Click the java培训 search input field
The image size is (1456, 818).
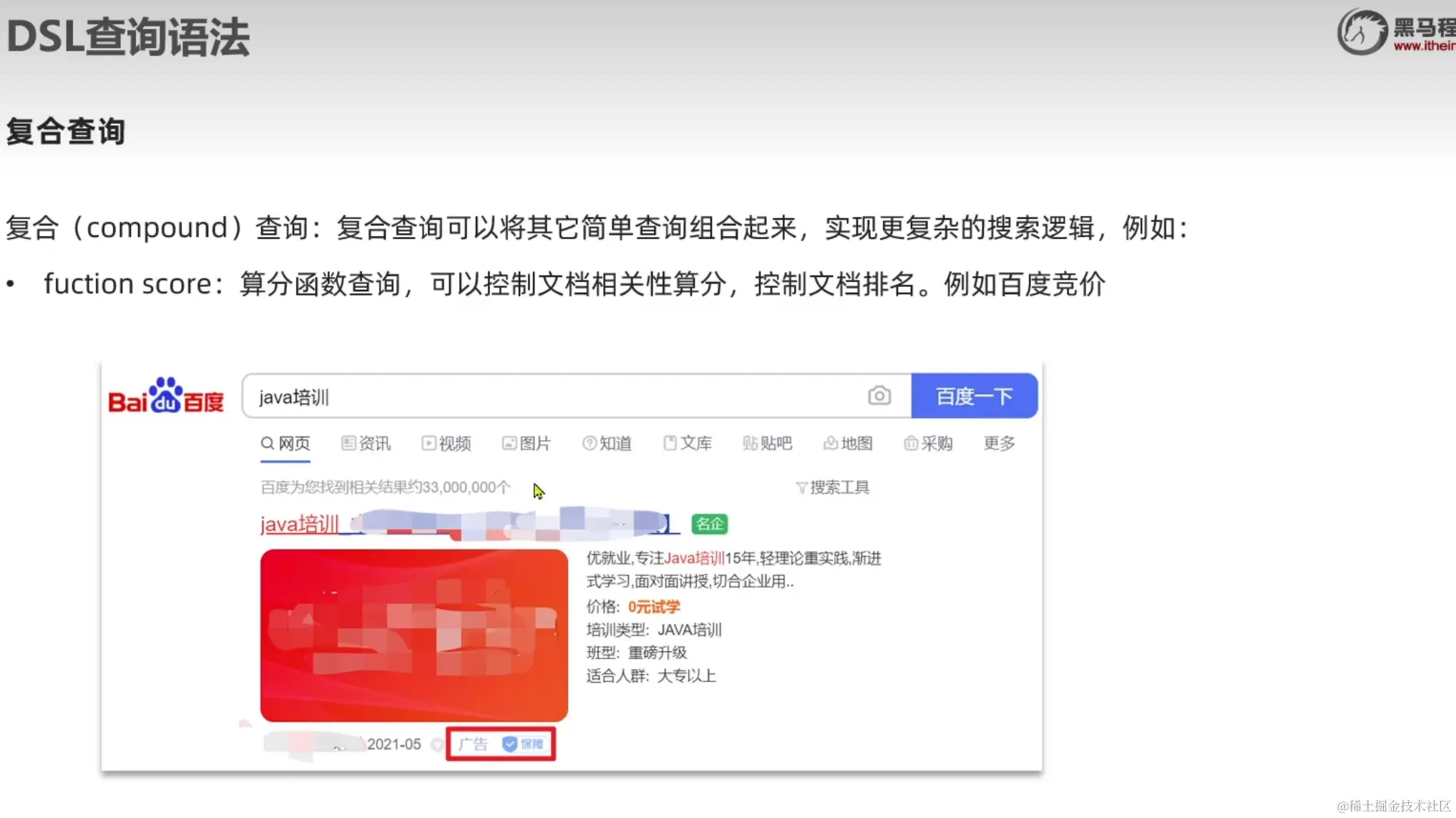click(x=551, y=396)
